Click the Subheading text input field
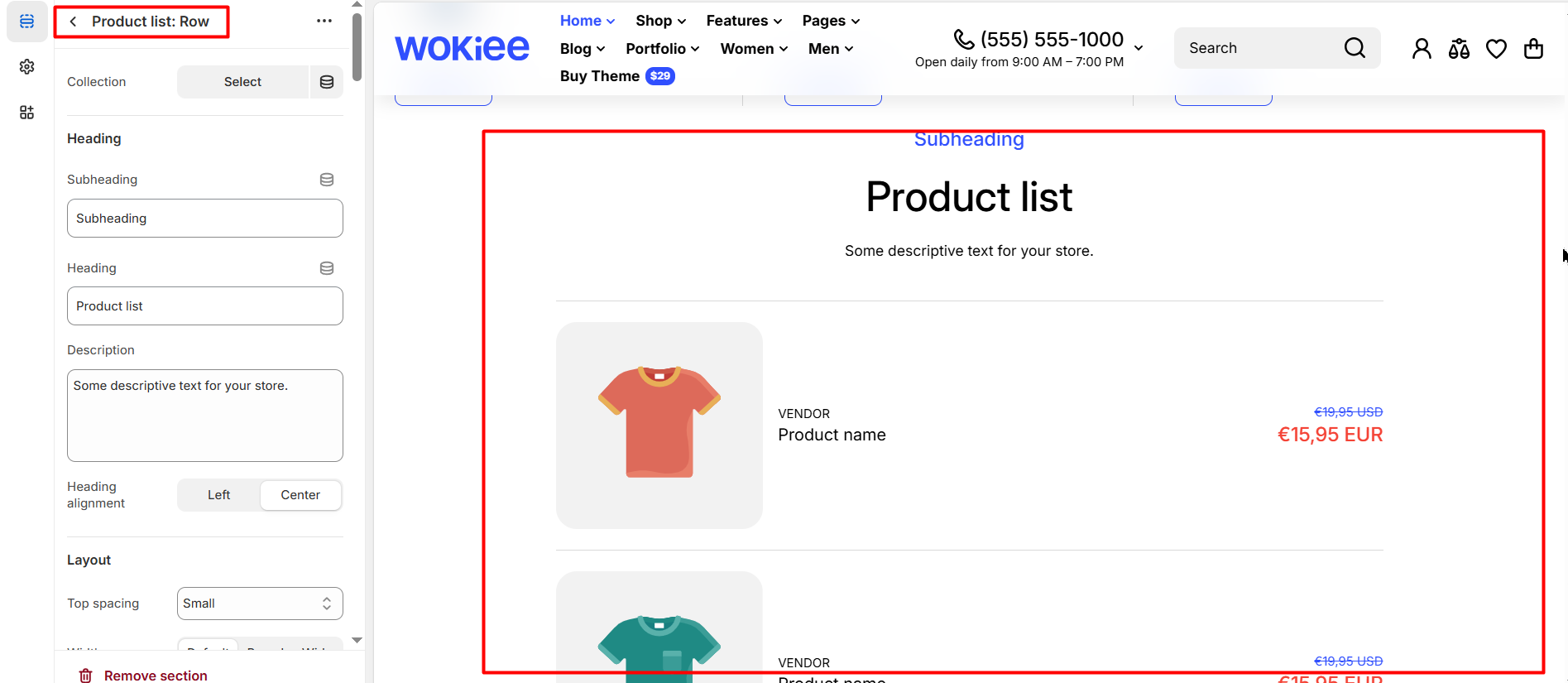Image resolution: width=1568 pixels, height=683 pixels. [x=205, y=219]
